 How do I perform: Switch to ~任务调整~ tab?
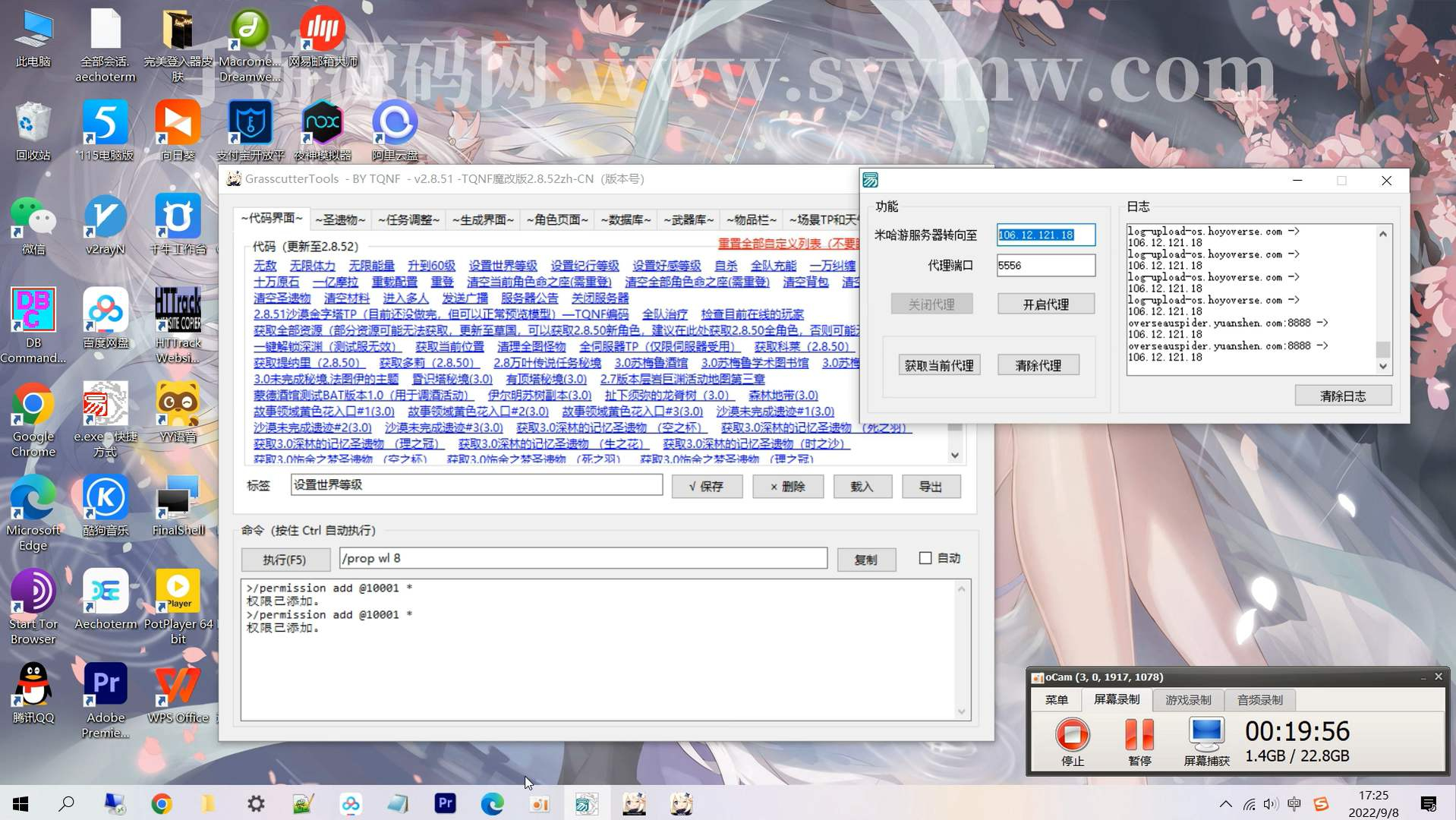coord(408,219)
